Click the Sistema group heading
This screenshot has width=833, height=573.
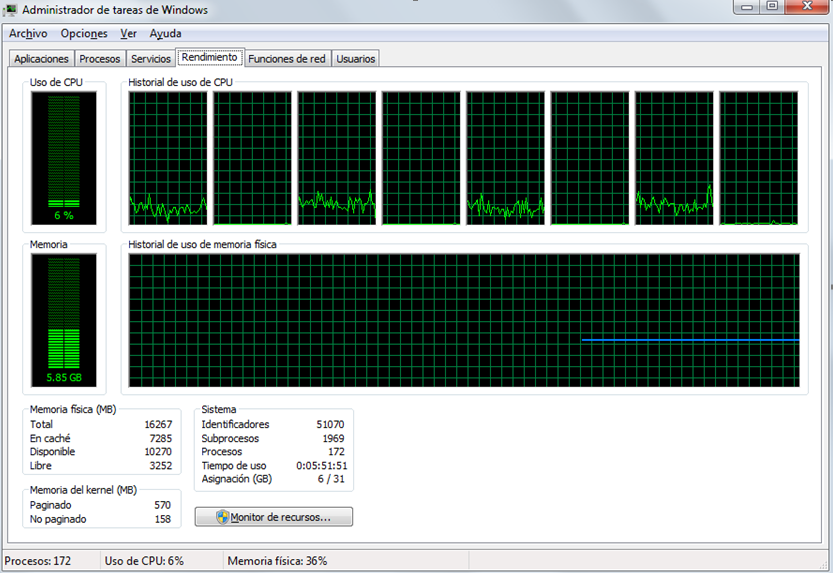tap(218, 409)
